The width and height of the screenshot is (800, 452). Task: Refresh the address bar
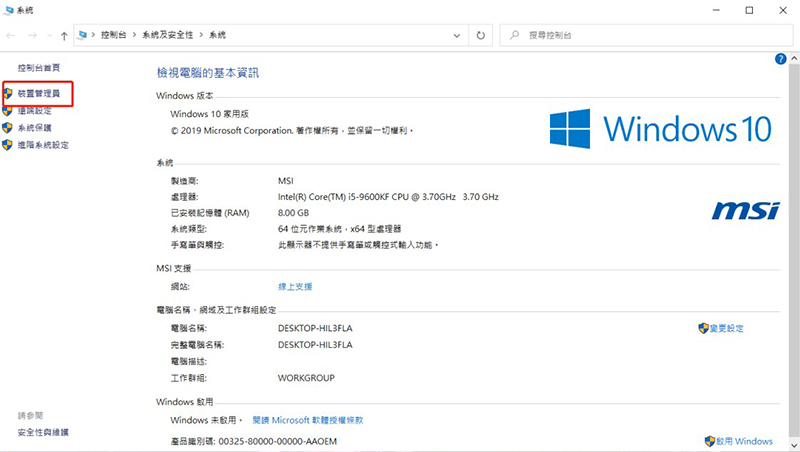click(x=481, y=35)
